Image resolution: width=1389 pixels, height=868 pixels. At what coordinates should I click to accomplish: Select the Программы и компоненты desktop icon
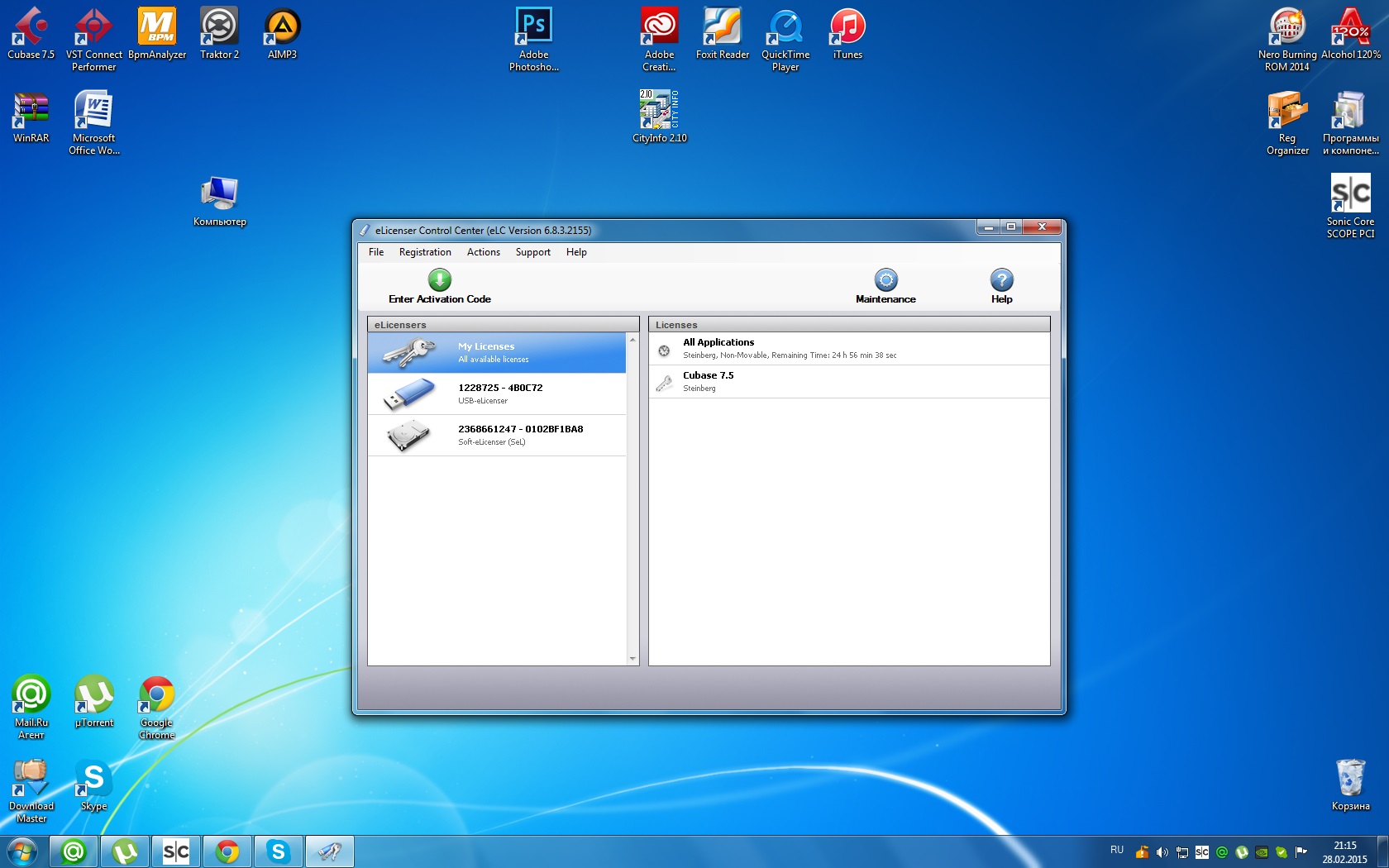pyautogui.click(x=1351, y=123)
